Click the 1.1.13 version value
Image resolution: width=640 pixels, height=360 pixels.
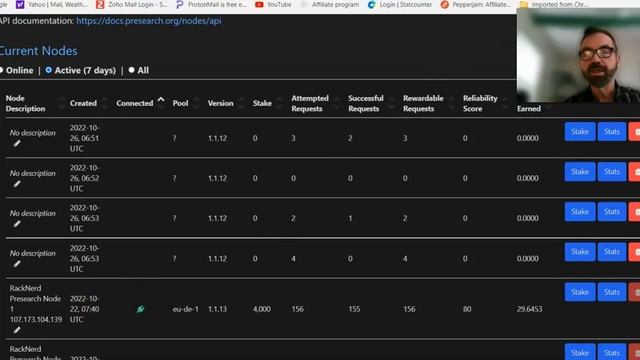coord(217,309)
